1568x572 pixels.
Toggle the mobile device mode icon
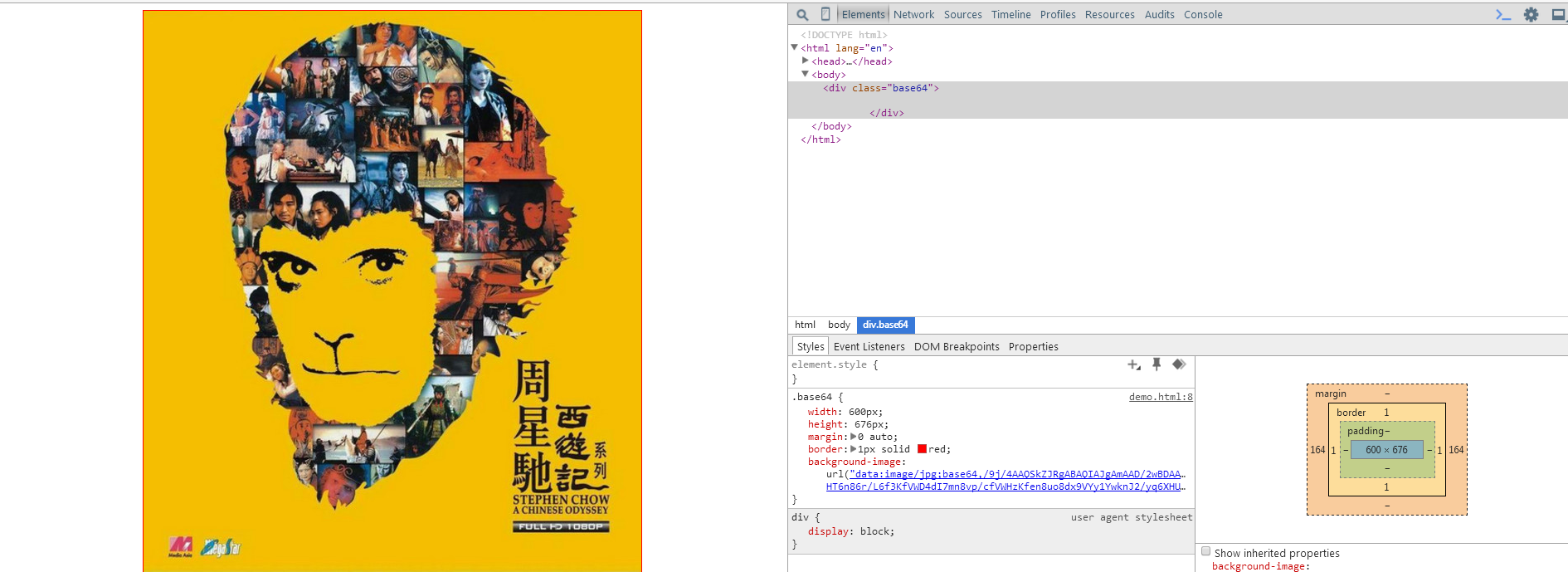point(825,14)
